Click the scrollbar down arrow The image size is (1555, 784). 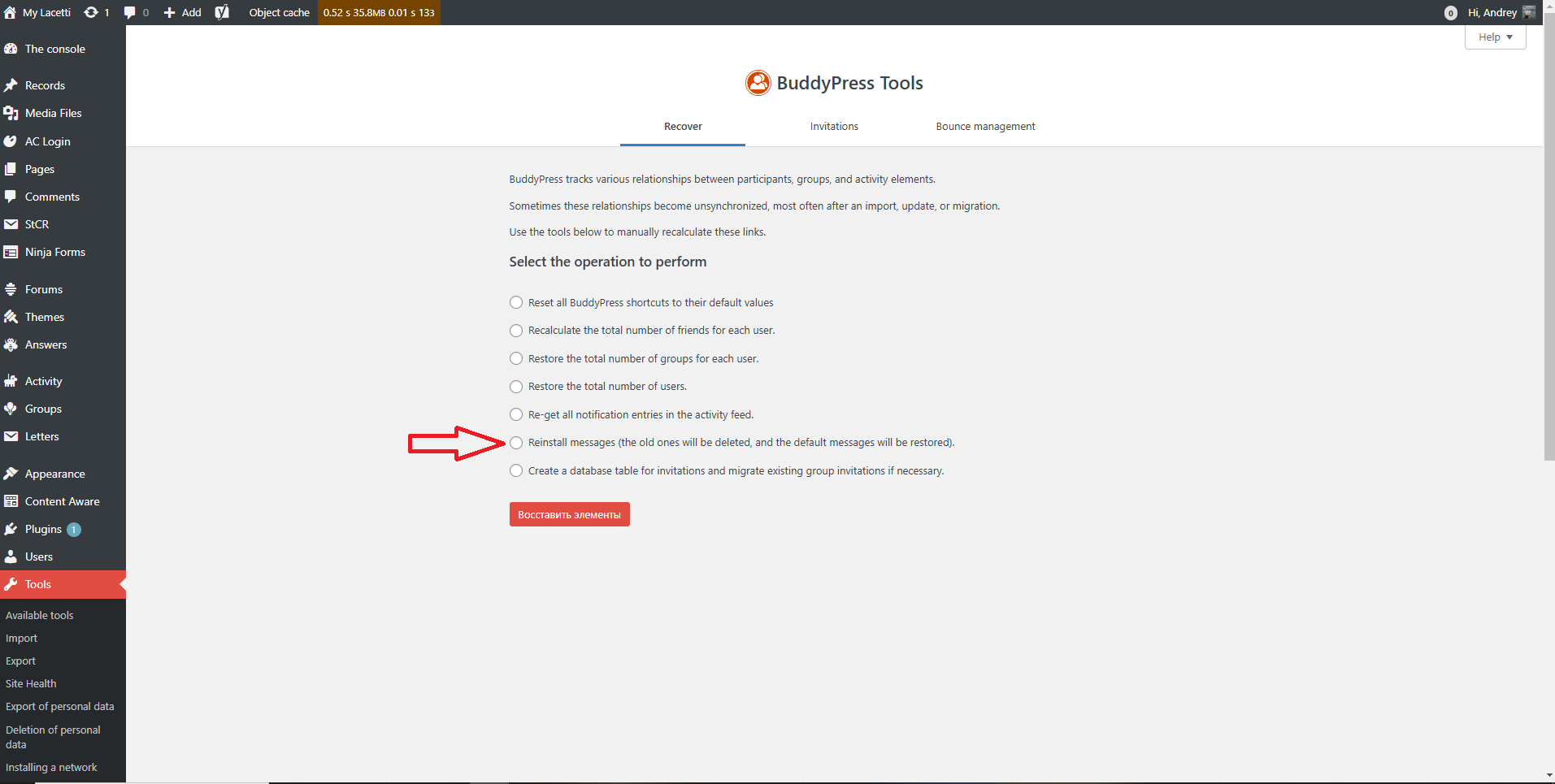pyautogui.click(x=1549, y=776)
